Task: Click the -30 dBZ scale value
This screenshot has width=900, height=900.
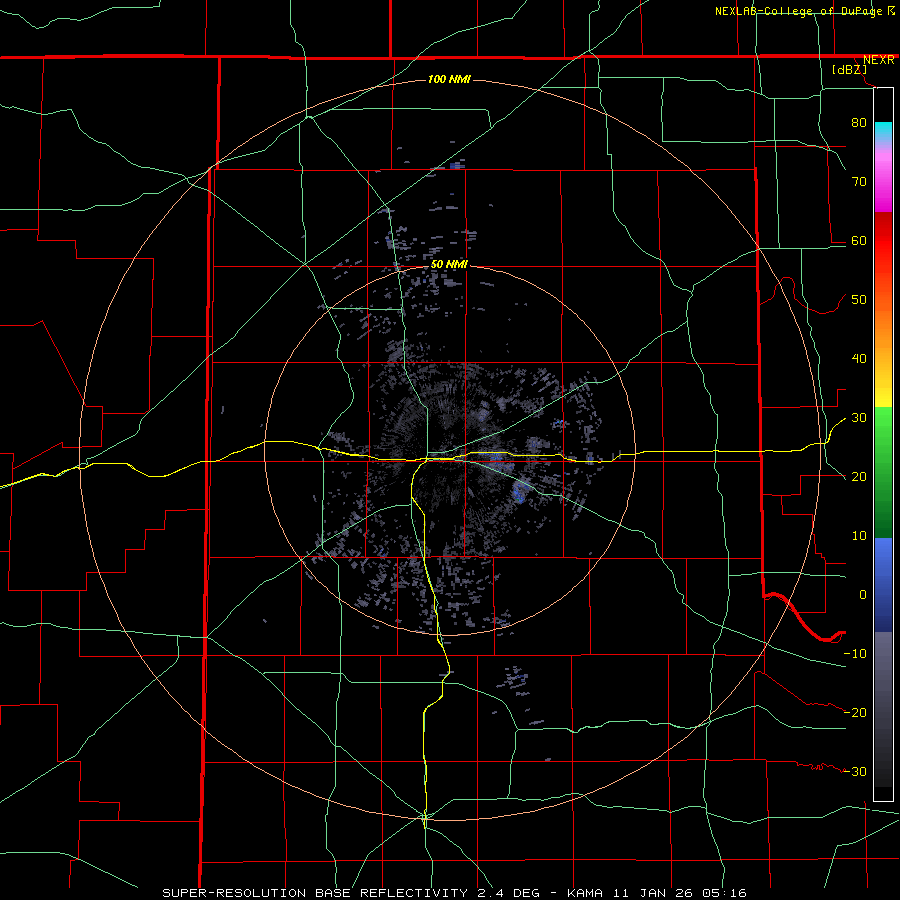Action: (x=855, y=771)
